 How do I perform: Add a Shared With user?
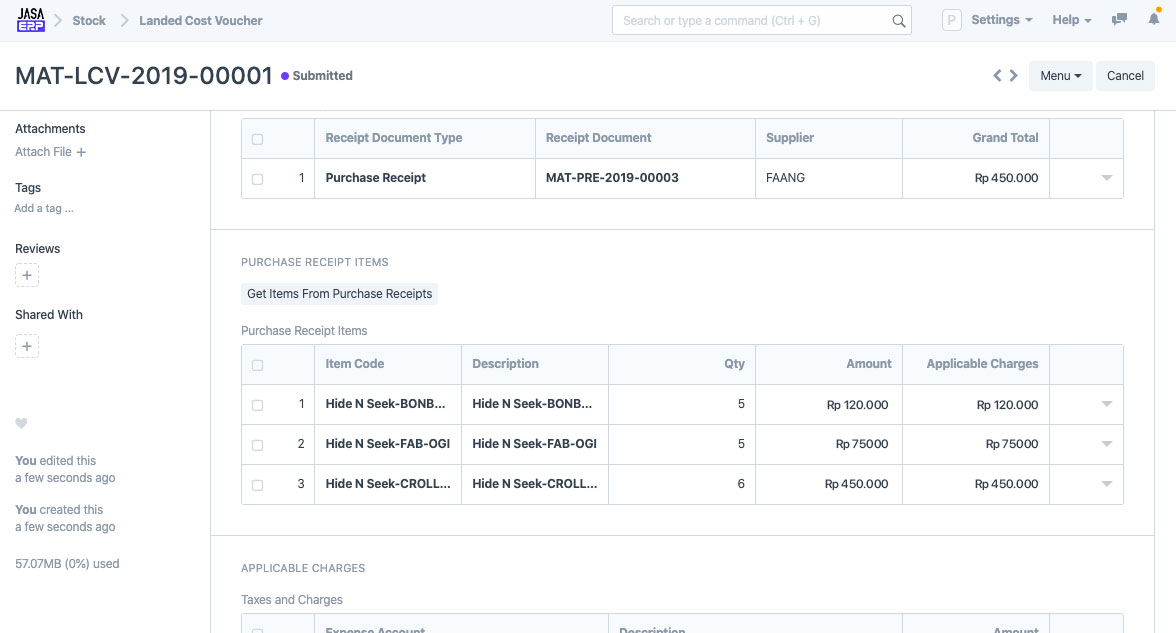(27, 346)
